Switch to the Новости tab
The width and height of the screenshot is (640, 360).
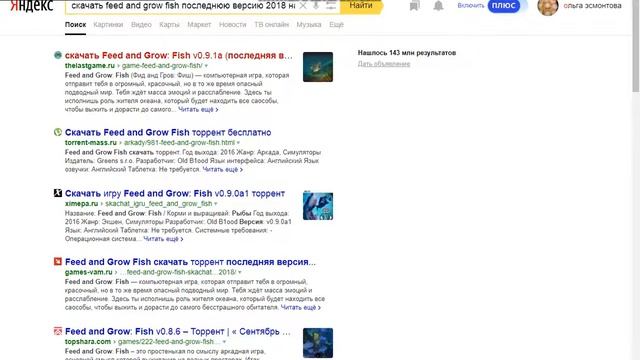point(233,24)
